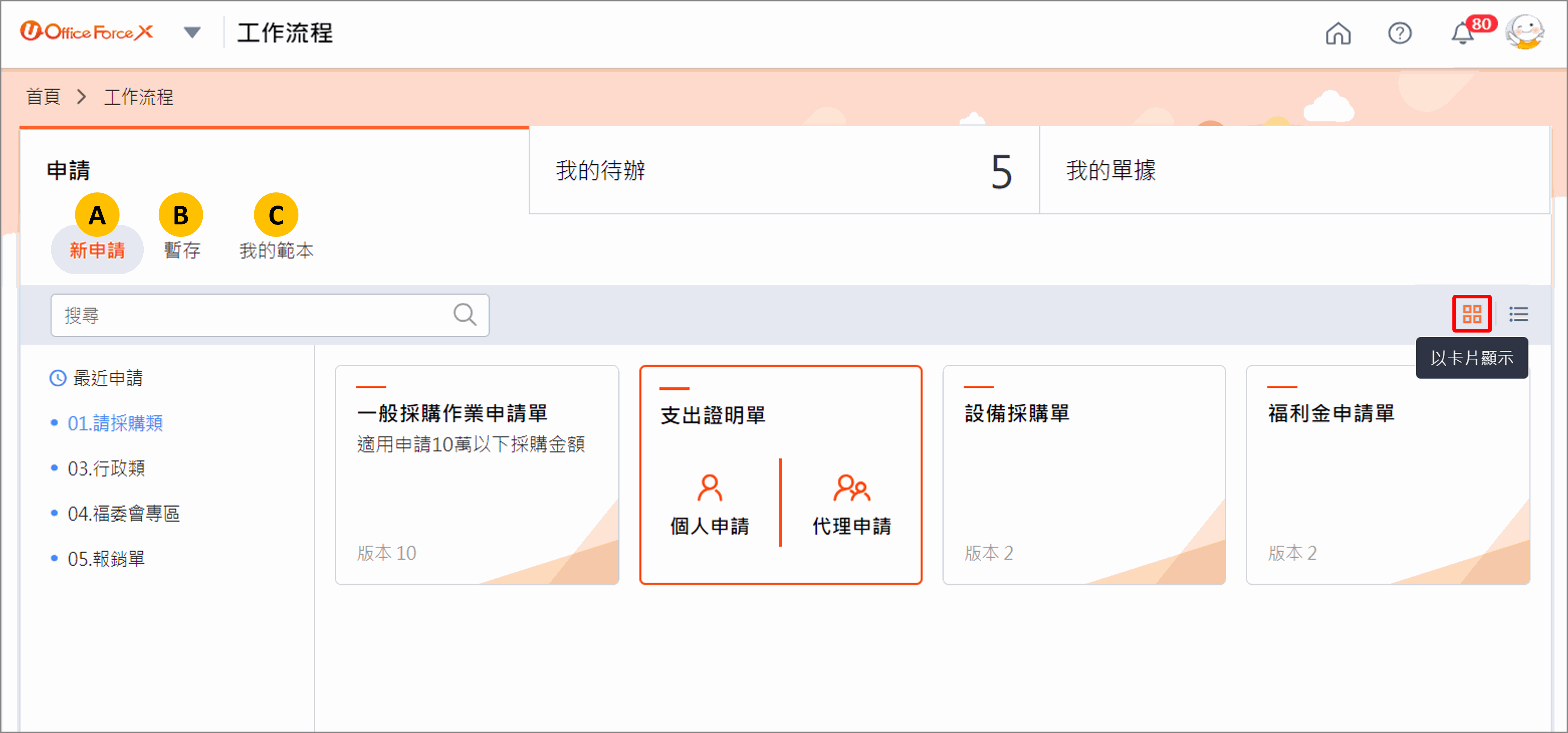
Task: Open the 我的單據 tab
Action: click(1295, 170)
